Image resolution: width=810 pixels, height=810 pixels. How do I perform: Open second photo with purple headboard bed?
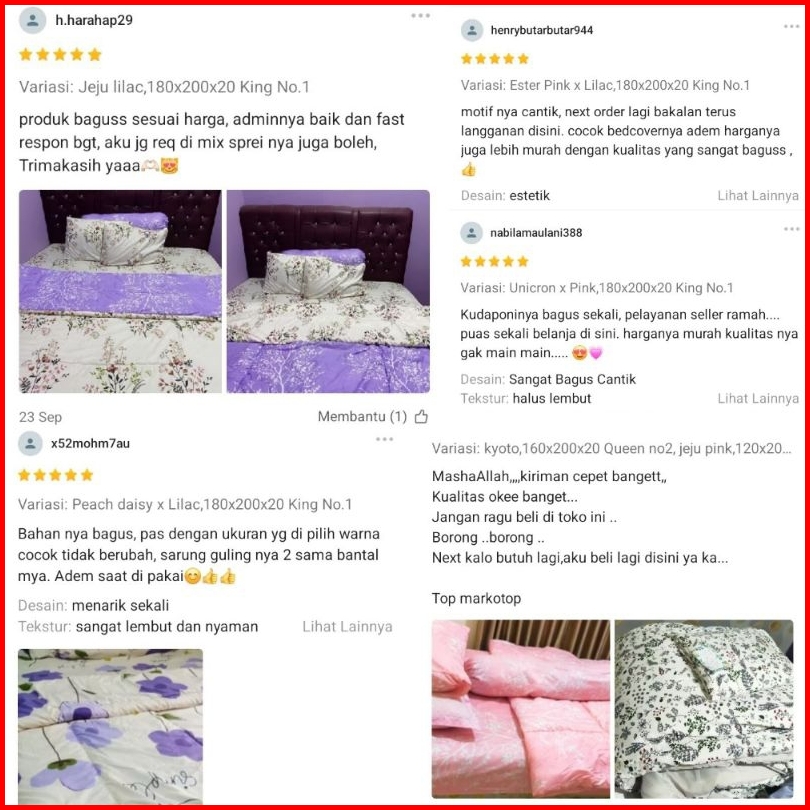pos(328,291)
